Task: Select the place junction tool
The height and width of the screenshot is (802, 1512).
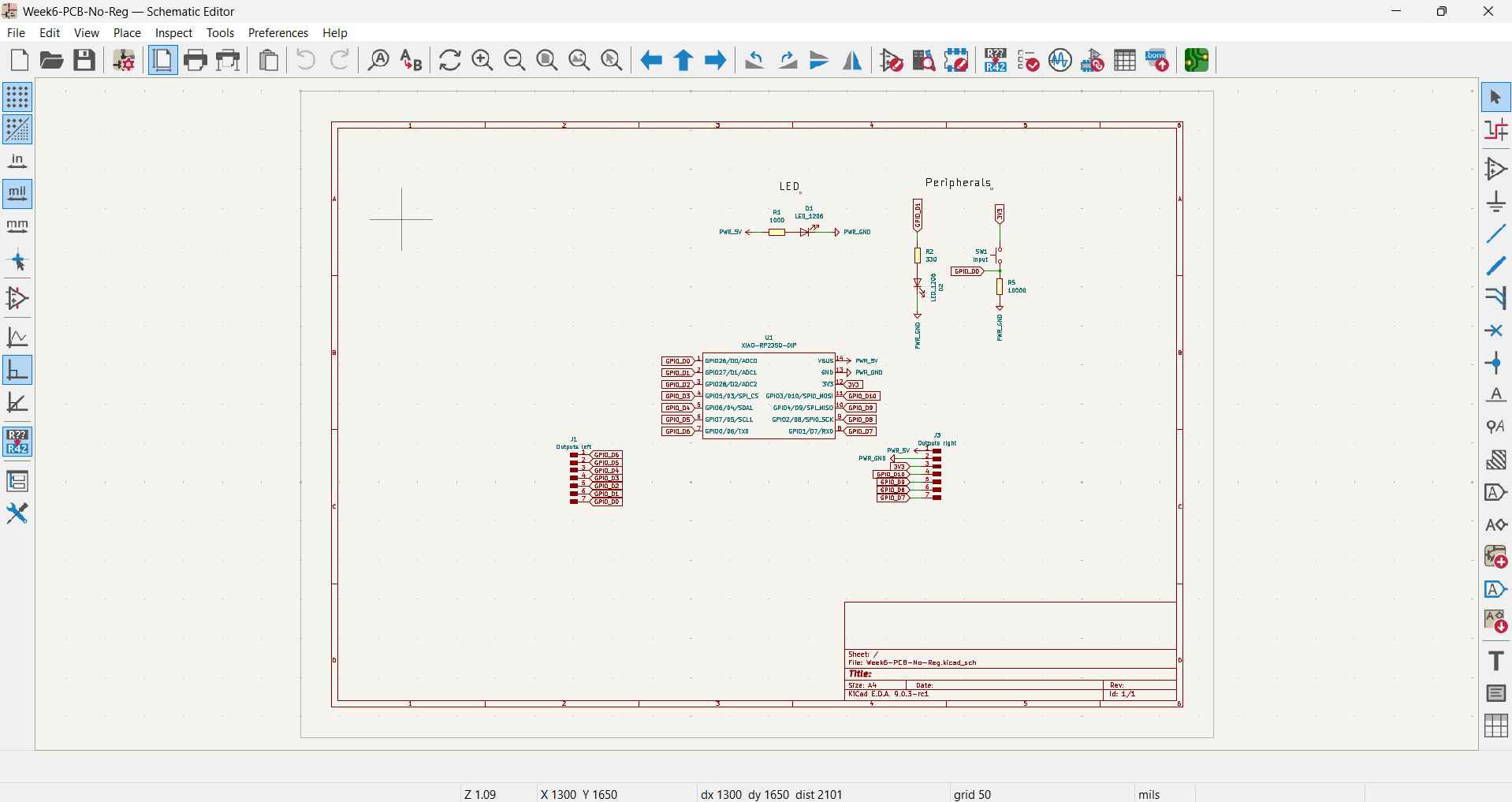Action: (1495, 363)
